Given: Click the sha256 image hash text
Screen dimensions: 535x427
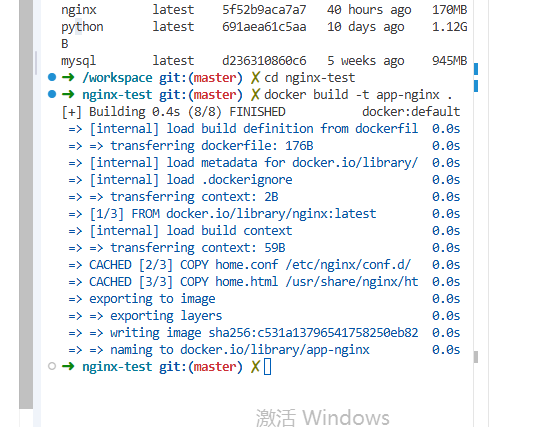Looking at the screenshot, I should pos(313,333).
